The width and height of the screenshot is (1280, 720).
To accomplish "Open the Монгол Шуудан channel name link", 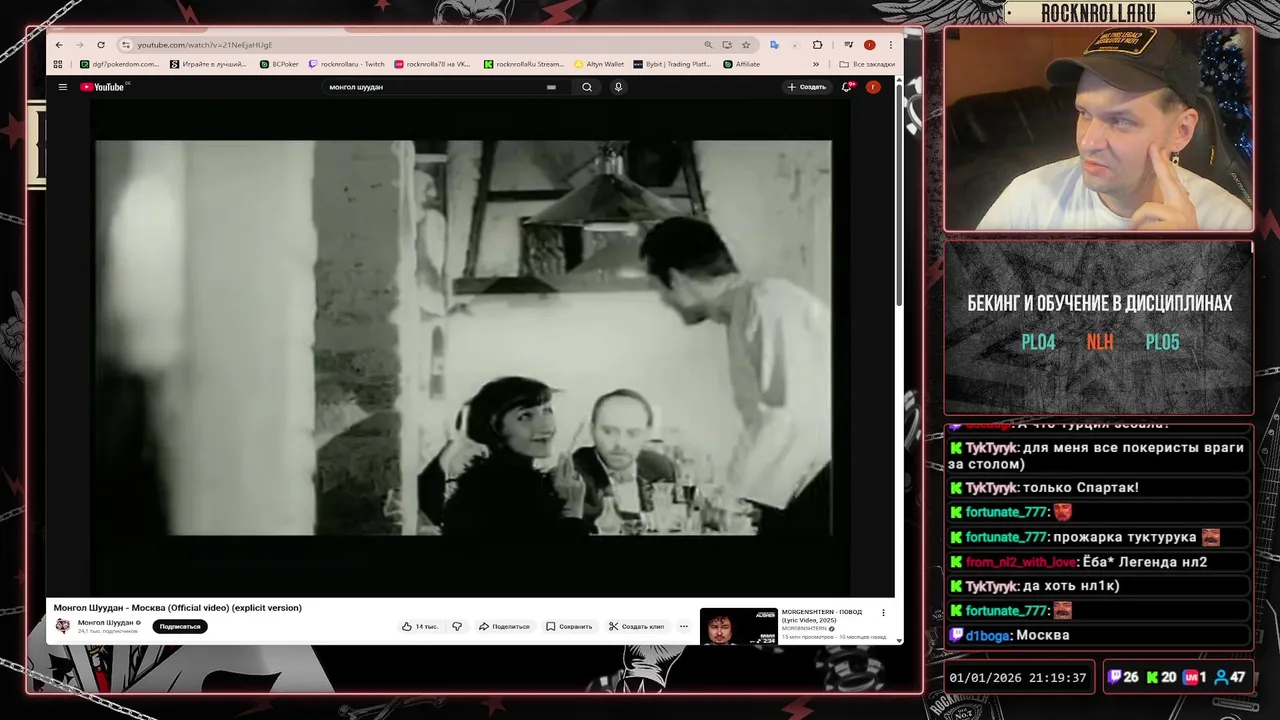I will (x=106, y=622).
